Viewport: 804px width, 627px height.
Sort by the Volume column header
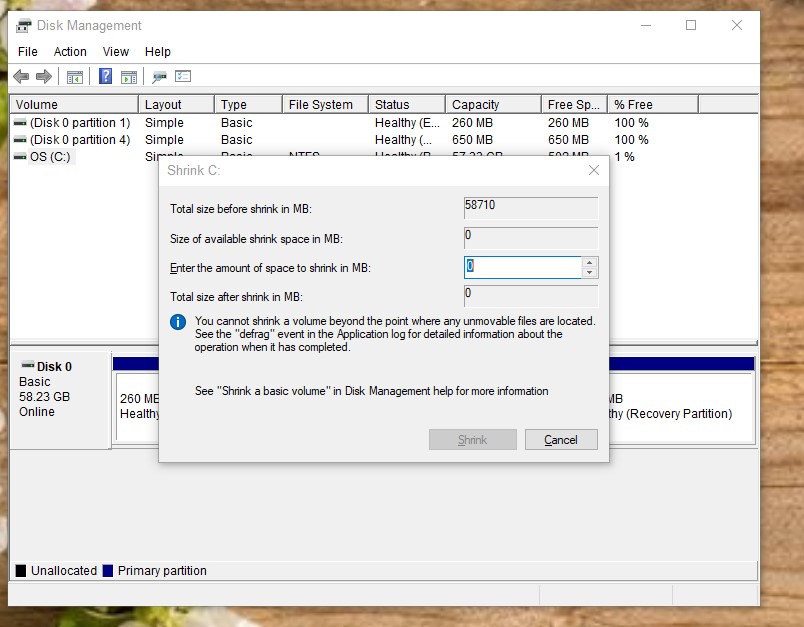click(74, 105)
